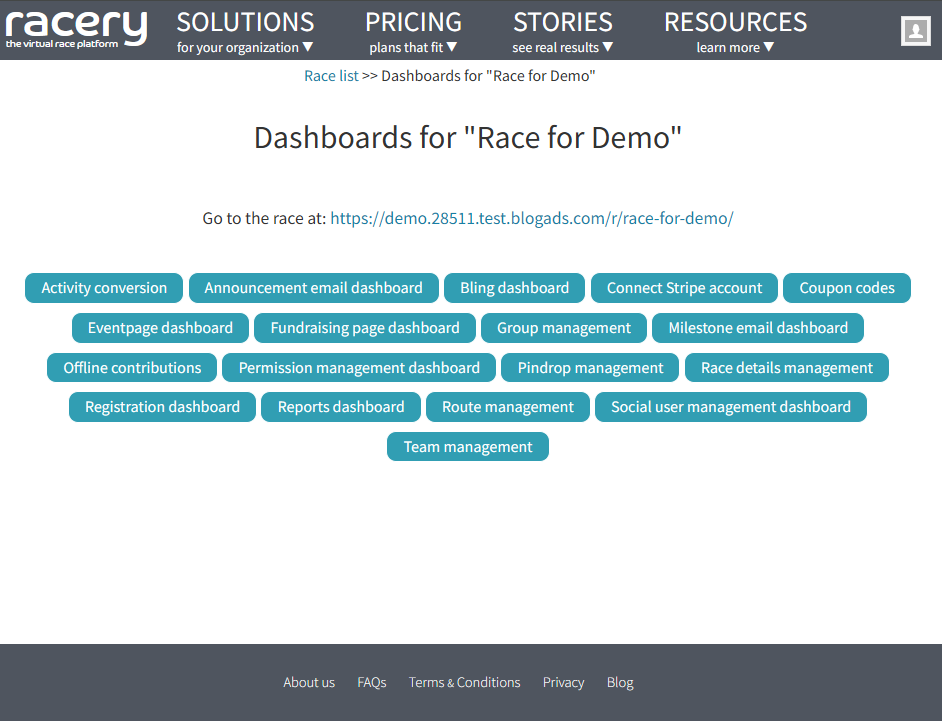Open Team management
This screenshot has height=721, width=942.
tap(467, 446)
